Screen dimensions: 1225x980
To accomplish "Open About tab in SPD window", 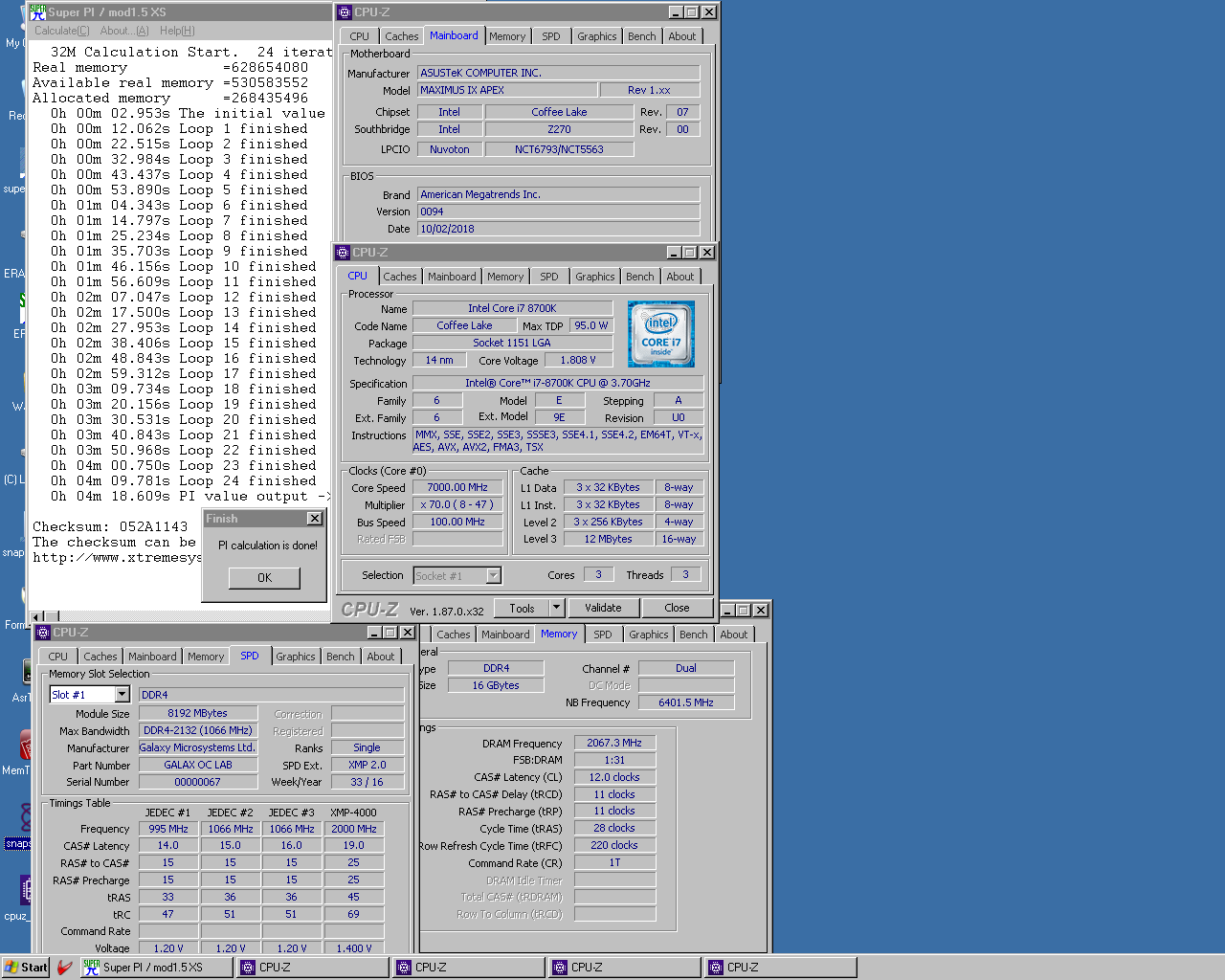I will [x=381, y=657].
